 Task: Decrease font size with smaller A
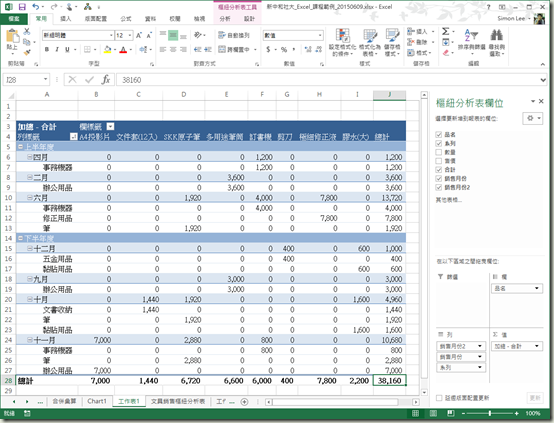click(149, 35)
